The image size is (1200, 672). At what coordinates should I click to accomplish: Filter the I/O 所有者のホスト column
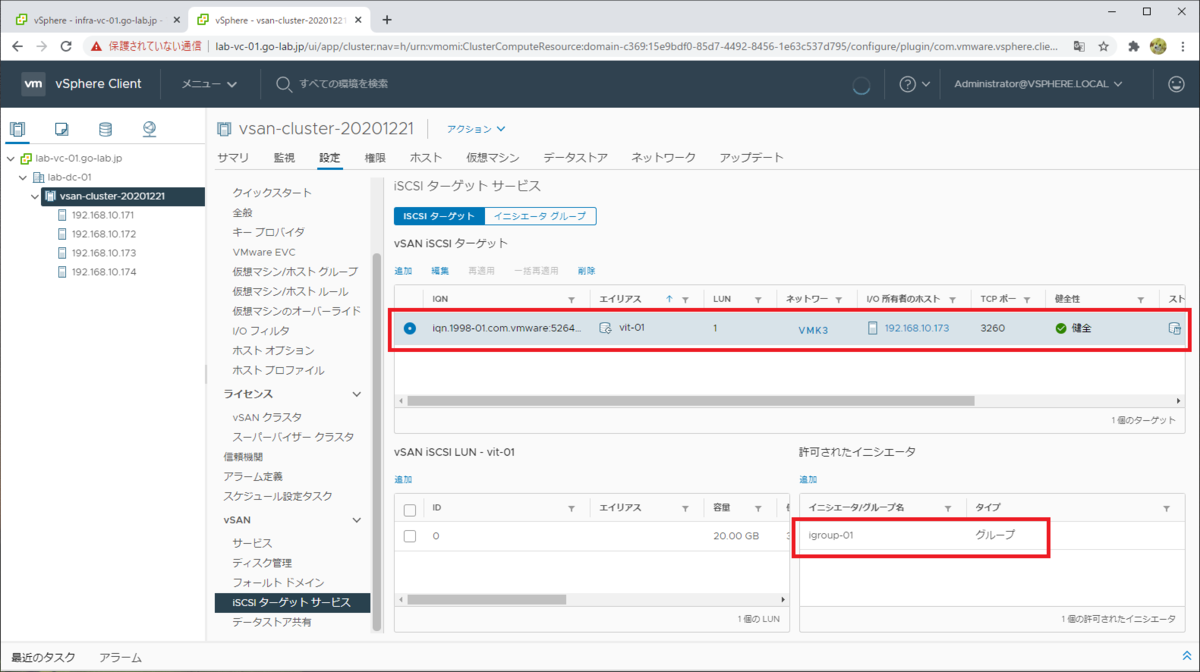[952, 299]
